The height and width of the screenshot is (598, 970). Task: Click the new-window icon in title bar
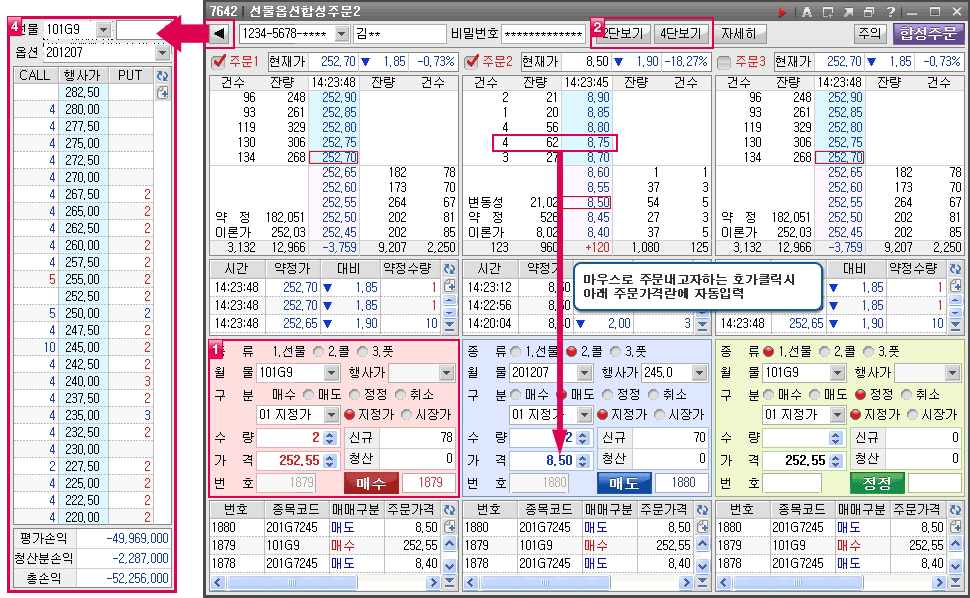click(x=828, y=12)
